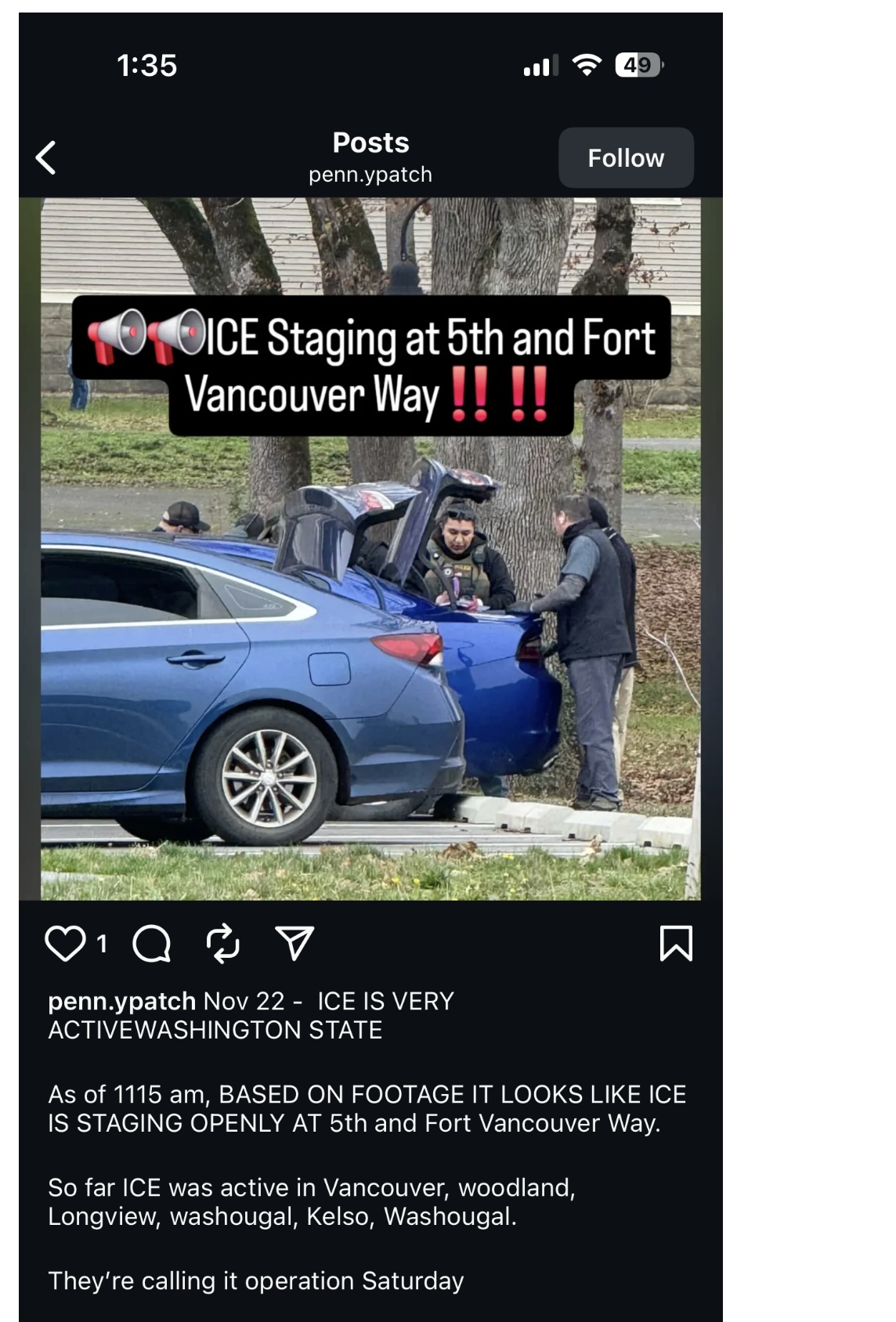Open penn.ypatch profile from caption username
Viewport: 896px width, 1322px height.
point(121,1001)
